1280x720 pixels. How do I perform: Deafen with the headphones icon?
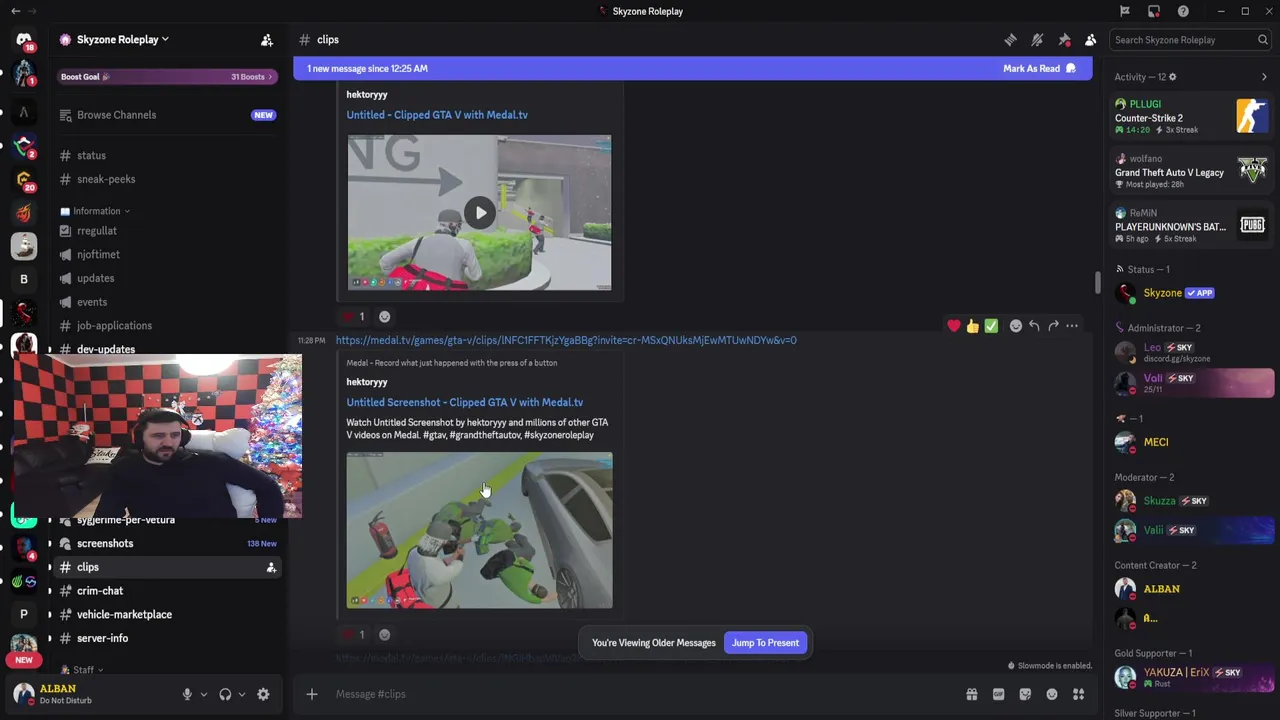[x=225, y=694]
